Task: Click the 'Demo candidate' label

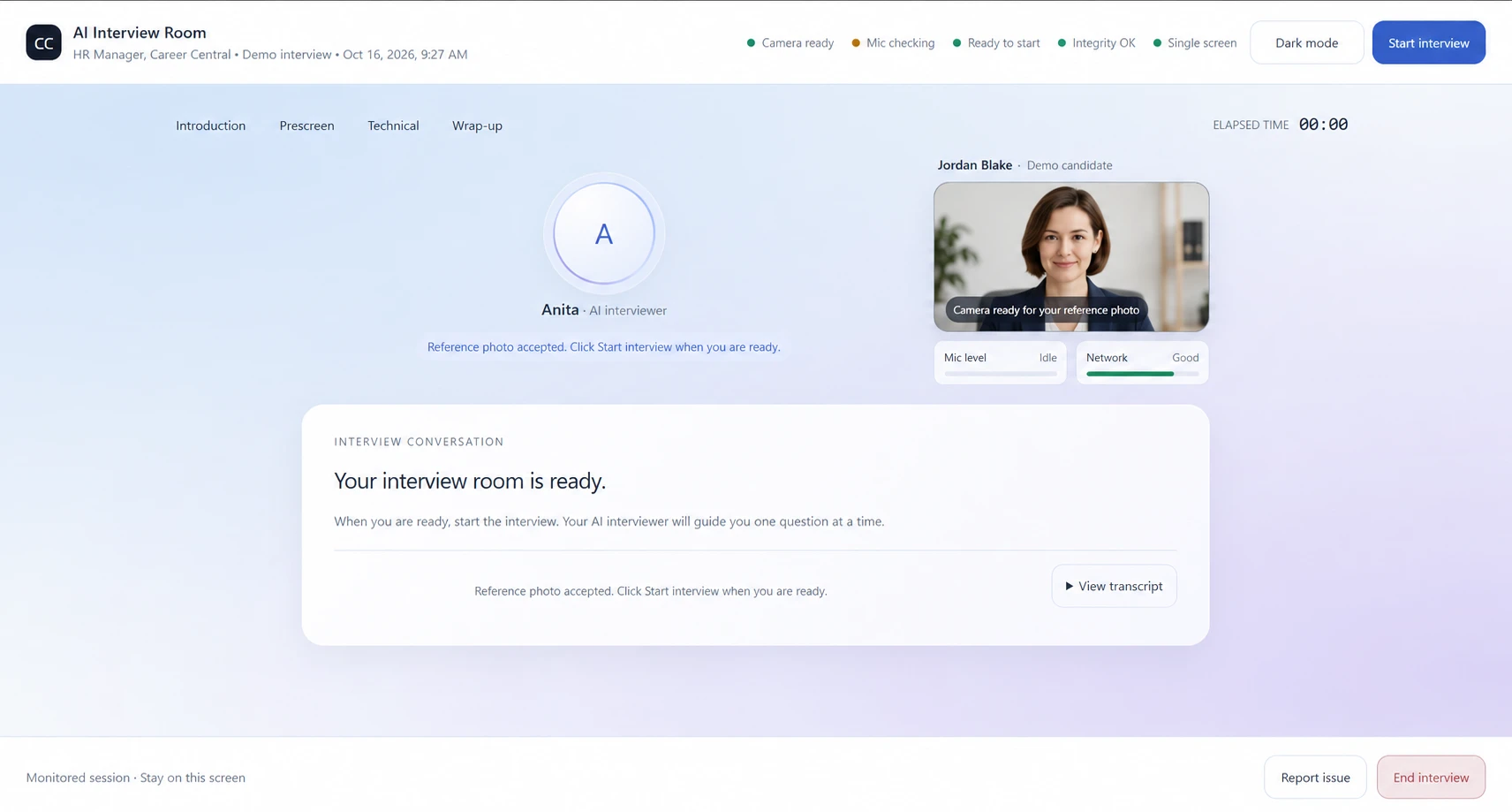Action: click(1070, 165)
